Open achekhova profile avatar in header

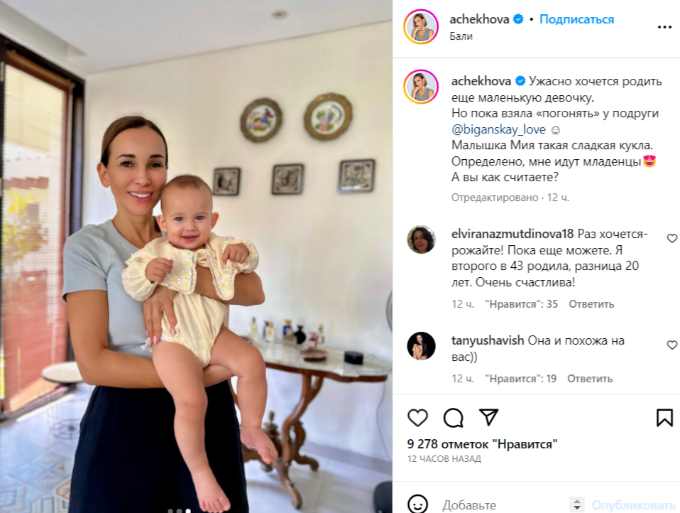pos(421,27)
